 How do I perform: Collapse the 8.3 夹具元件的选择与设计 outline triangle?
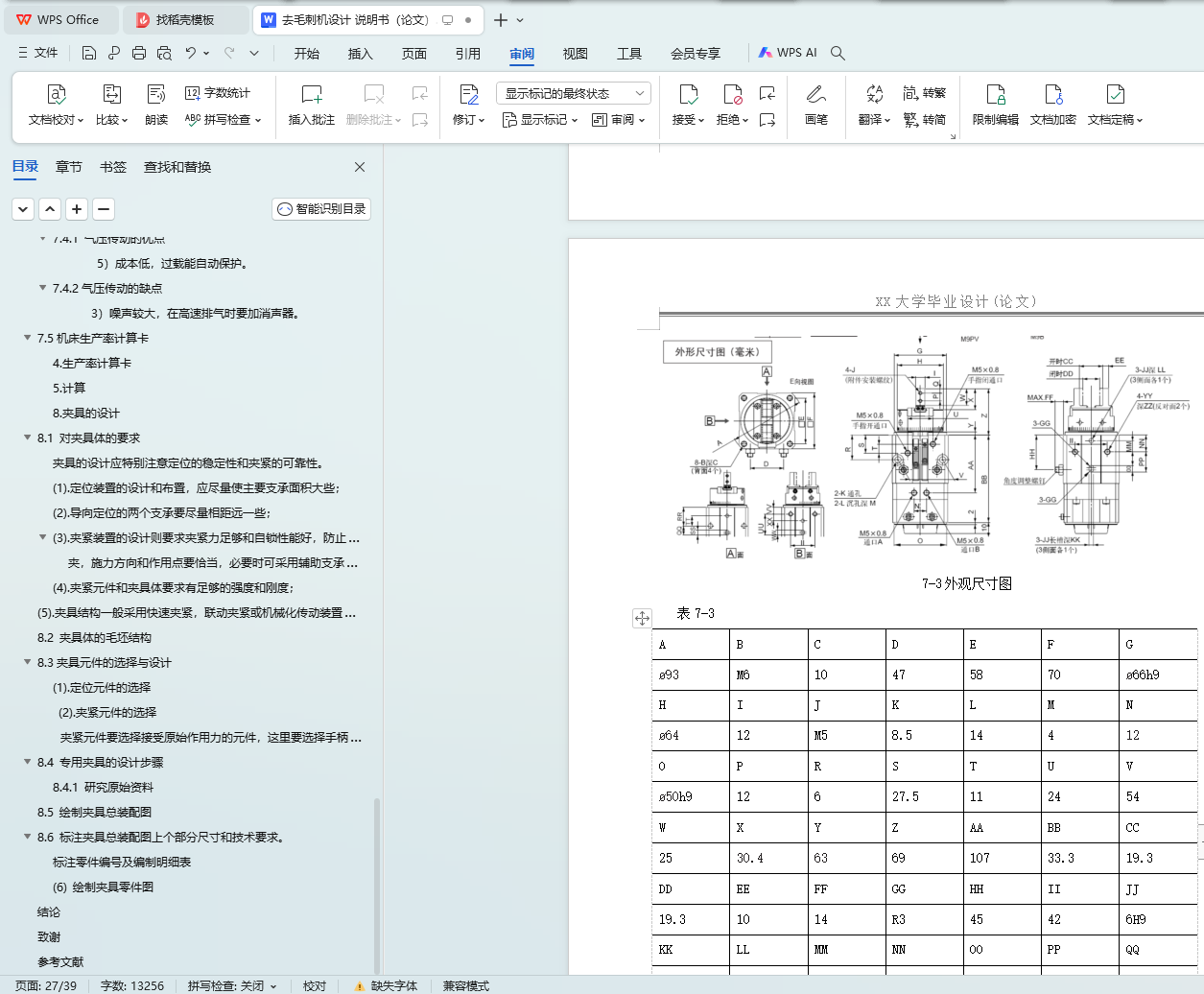tap(27, 662)
